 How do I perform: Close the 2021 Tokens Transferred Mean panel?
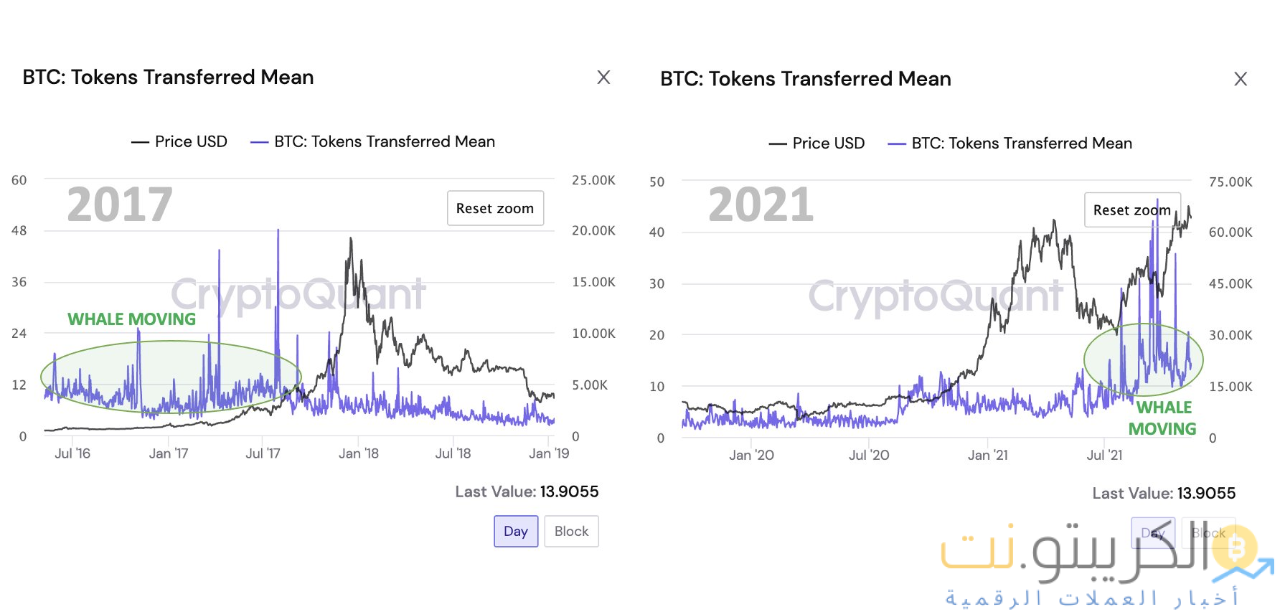coord(1241,79)
